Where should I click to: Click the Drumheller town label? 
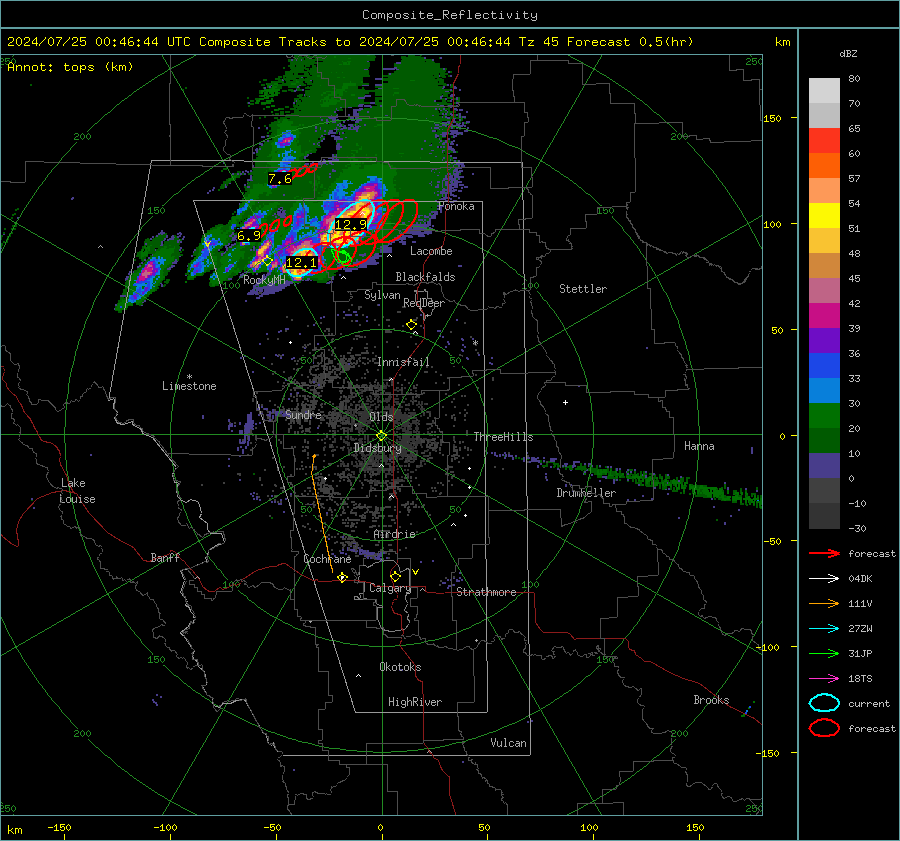coord(586,493)
